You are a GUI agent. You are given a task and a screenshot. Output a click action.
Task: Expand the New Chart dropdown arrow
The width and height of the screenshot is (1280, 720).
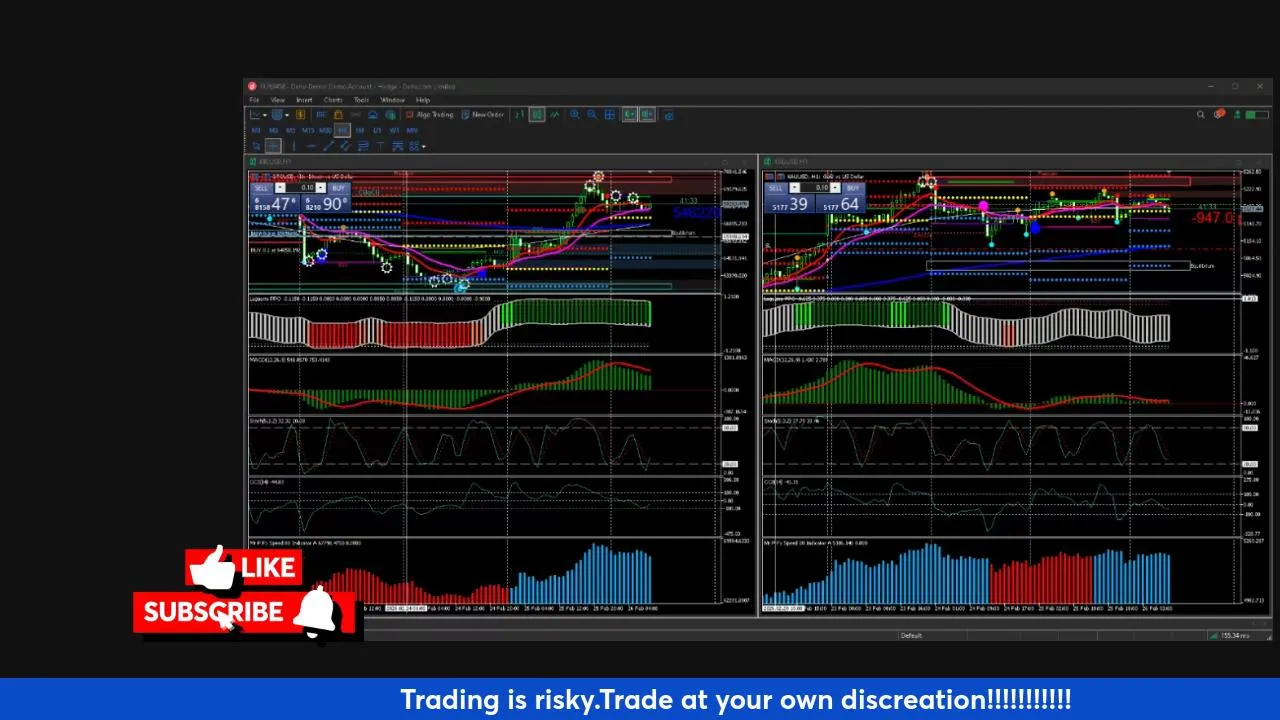pos(265,115)
